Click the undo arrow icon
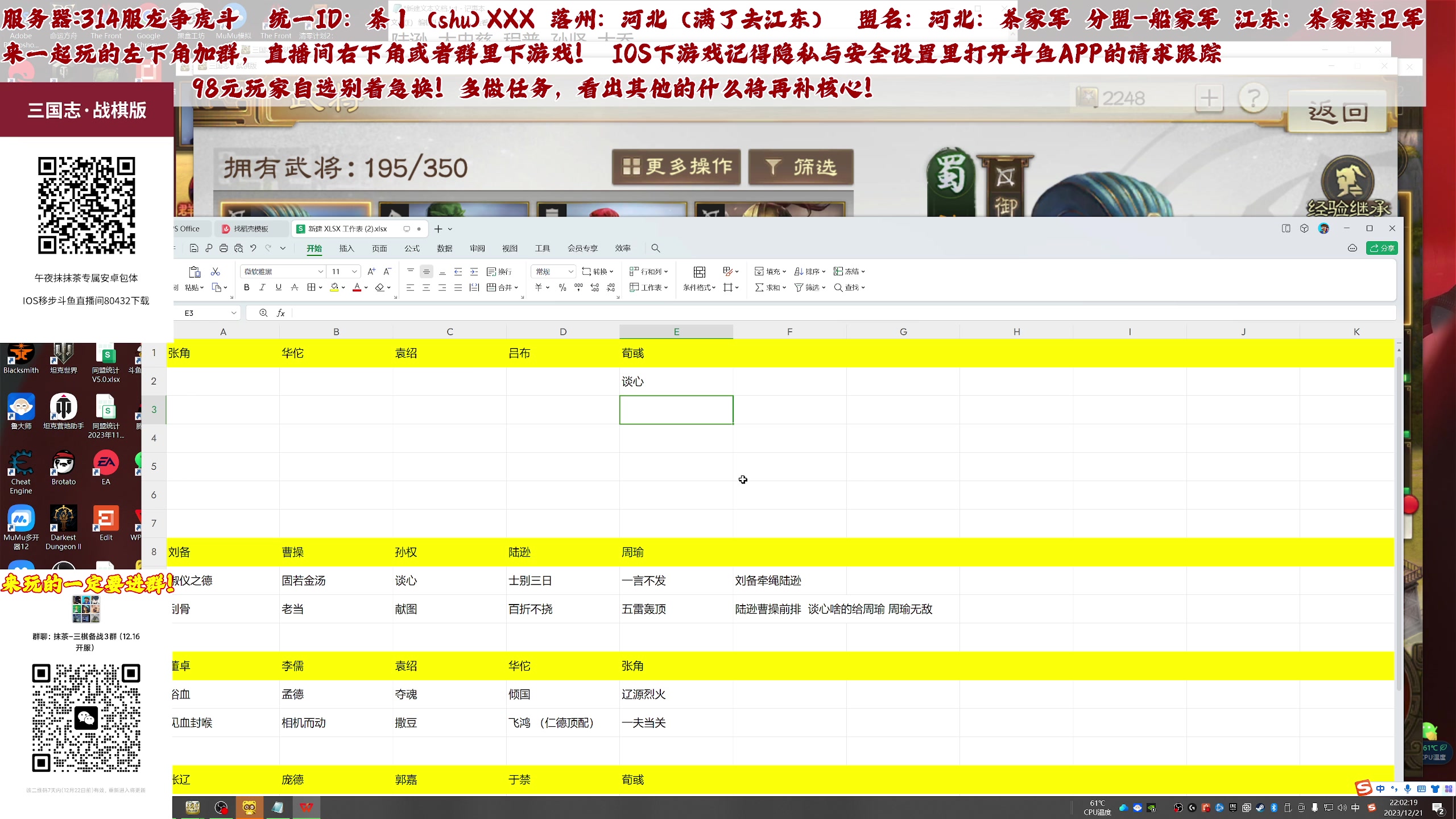 click(x=253, y=248)
